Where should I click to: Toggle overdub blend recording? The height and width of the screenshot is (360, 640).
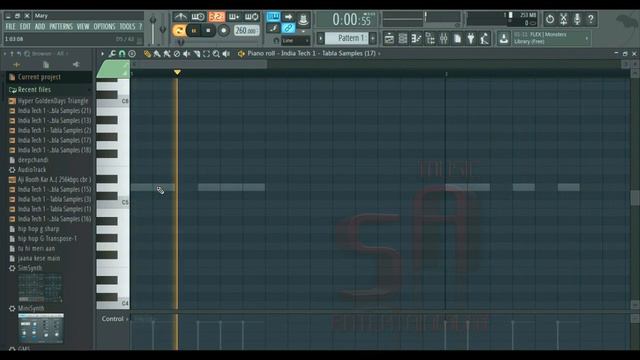pos(234,17)
